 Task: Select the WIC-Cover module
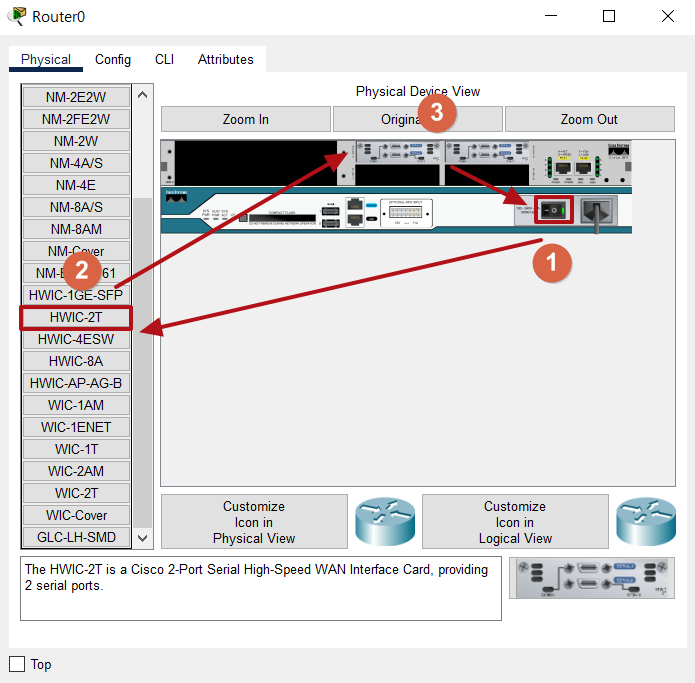[76, 515]
